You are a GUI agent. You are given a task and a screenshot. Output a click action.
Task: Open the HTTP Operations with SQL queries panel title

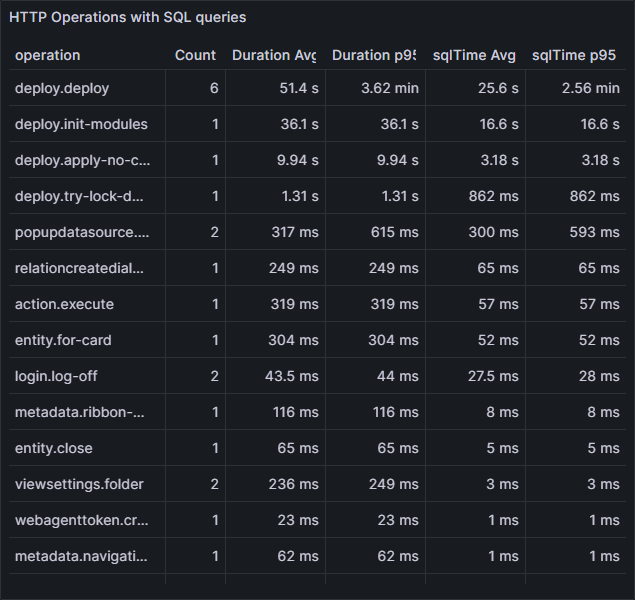pos(127,18)
